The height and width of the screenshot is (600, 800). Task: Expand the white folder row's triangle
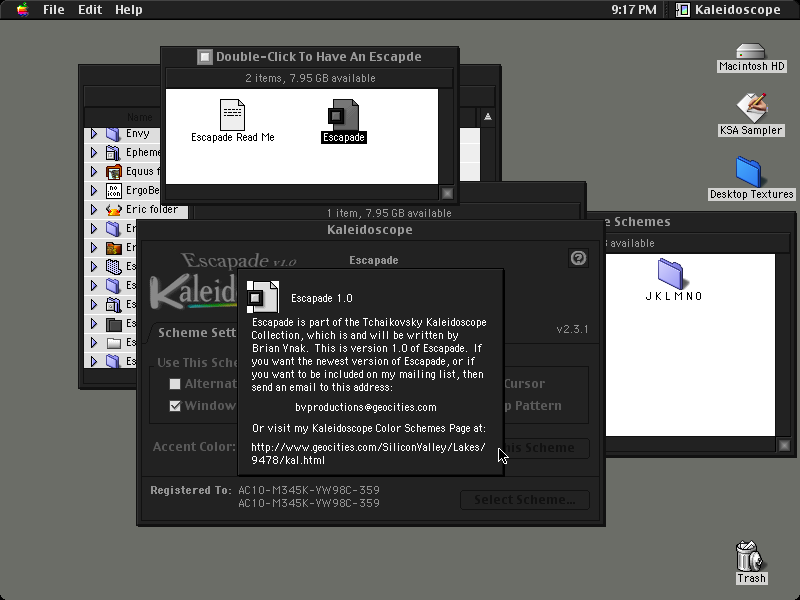(x=94, y=343)
